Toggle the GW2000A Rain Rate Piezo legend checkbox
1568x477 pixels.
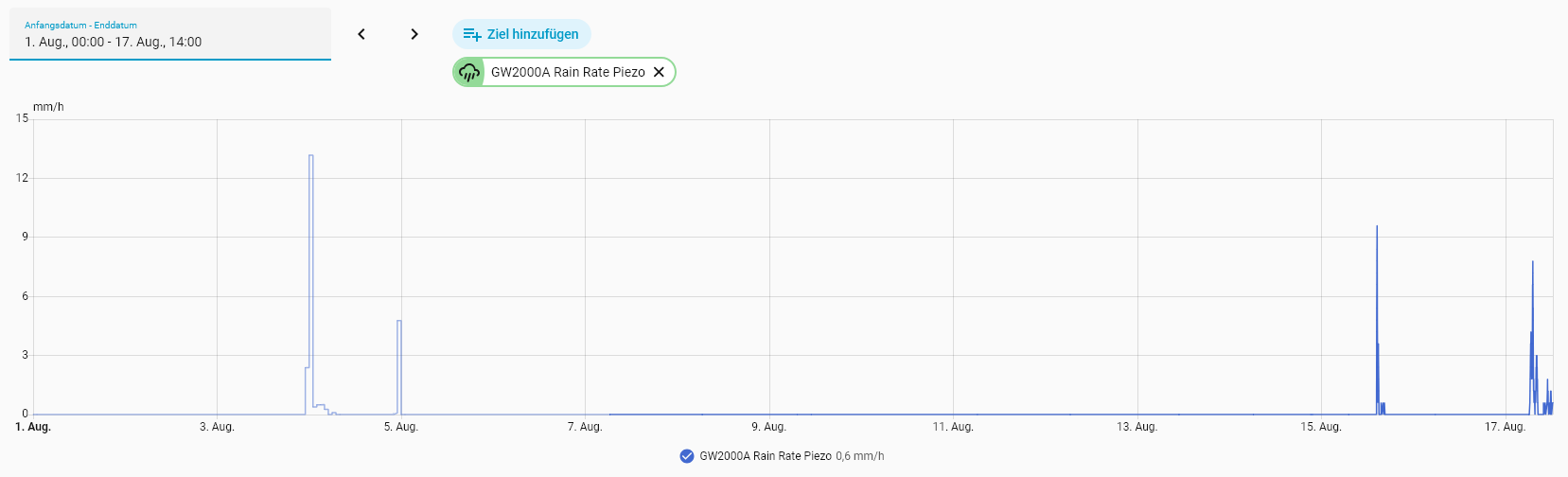687,456
